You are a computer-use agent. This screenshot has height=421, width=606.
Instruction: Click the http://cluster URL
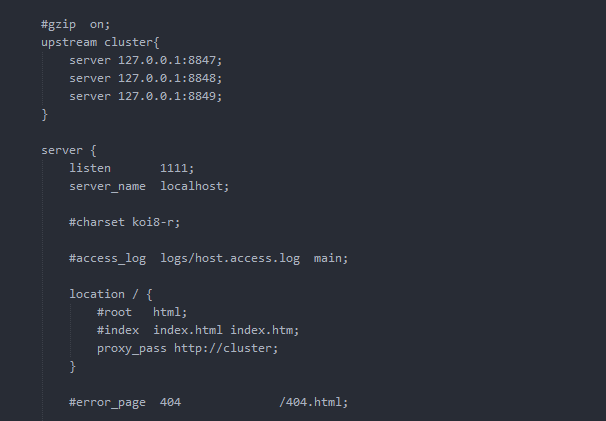point(226,348)
